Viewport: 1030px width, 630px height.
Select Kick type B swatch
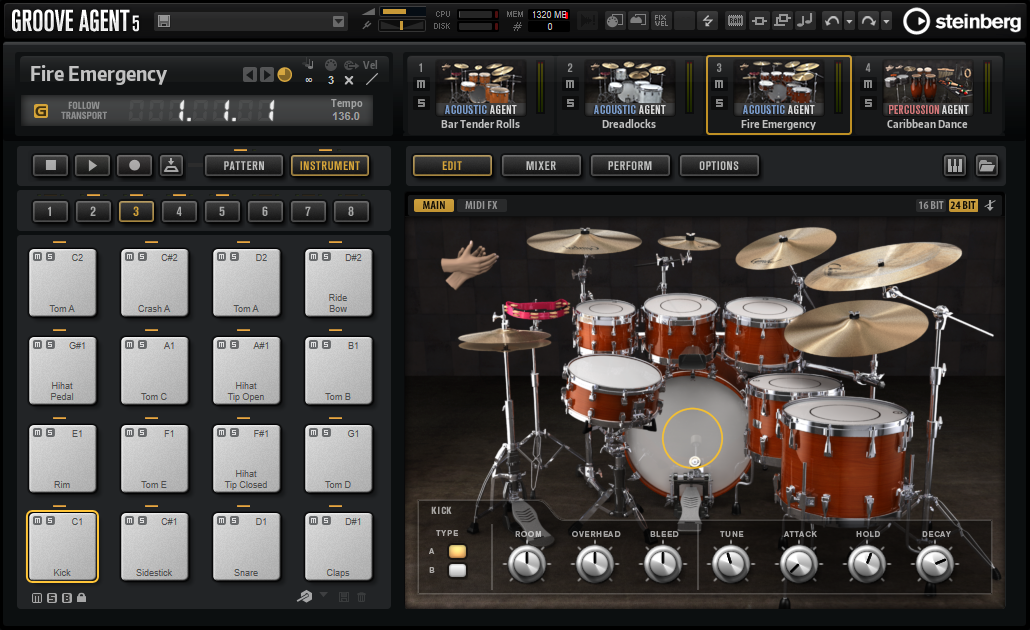pyautogui.click(x=457, y=570)
